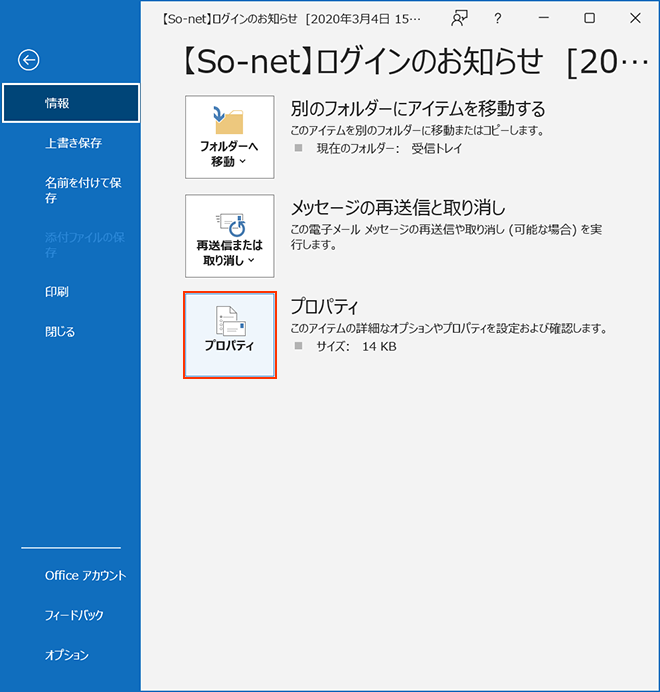Image resolution: width=660 pixels, height=692 pixels.
Task: Open the プロパティ (Properties) button
Action: click(230, 335)
